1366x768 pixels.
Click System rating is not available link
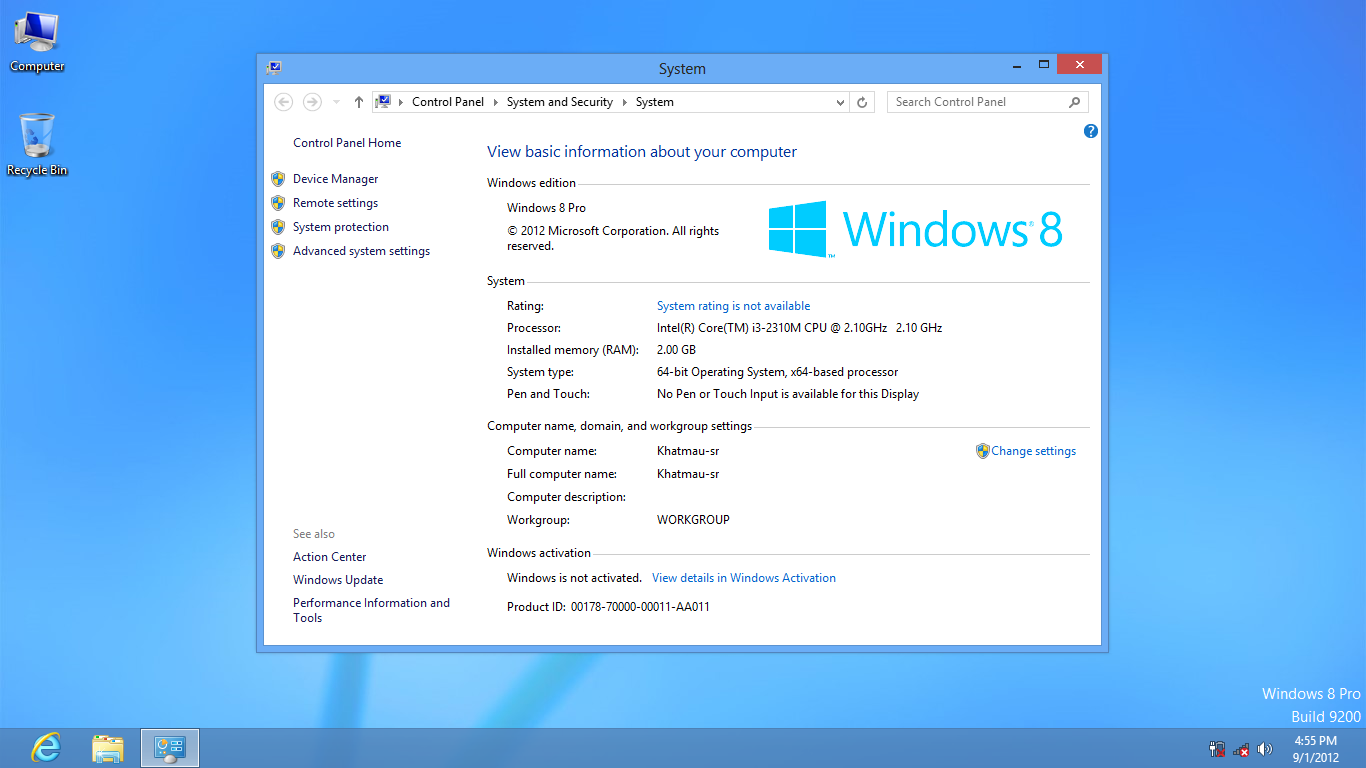tap(733, 306)
